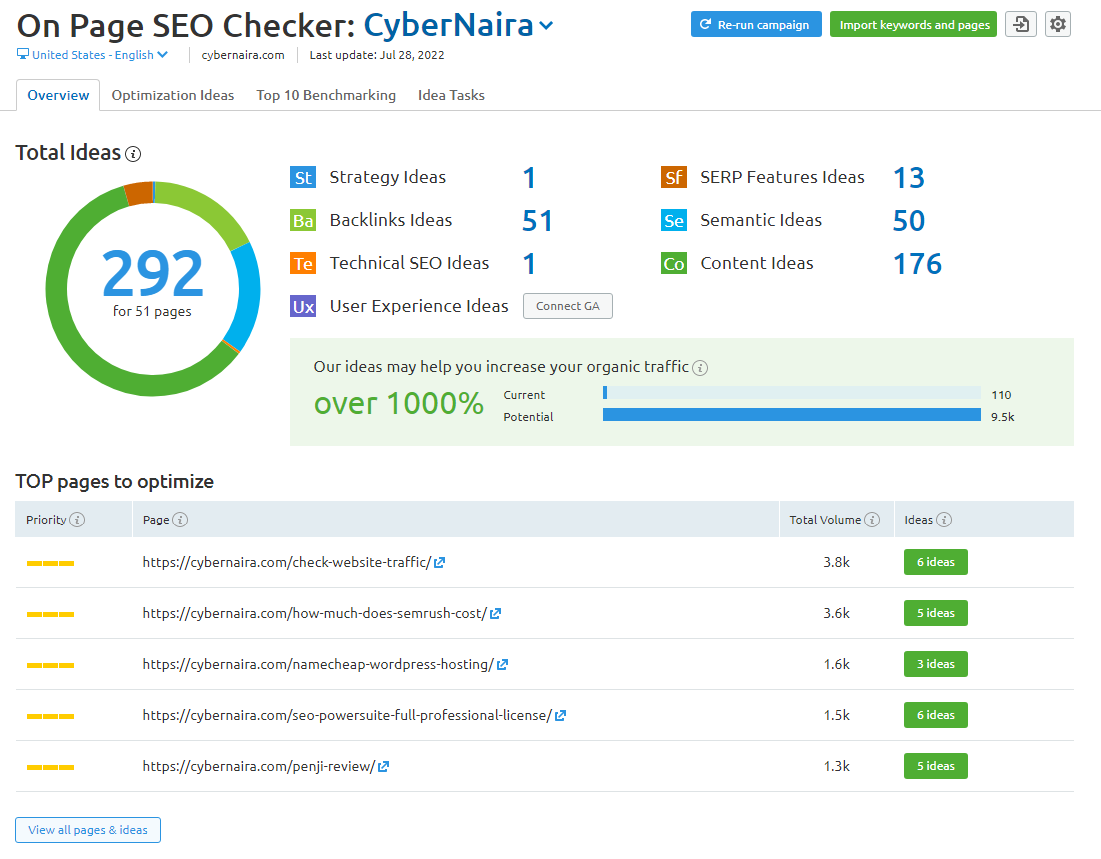Switch to the Overview tab
Image resolution: width=1101 pixels, height=859 pixels.
pos(58,95)
